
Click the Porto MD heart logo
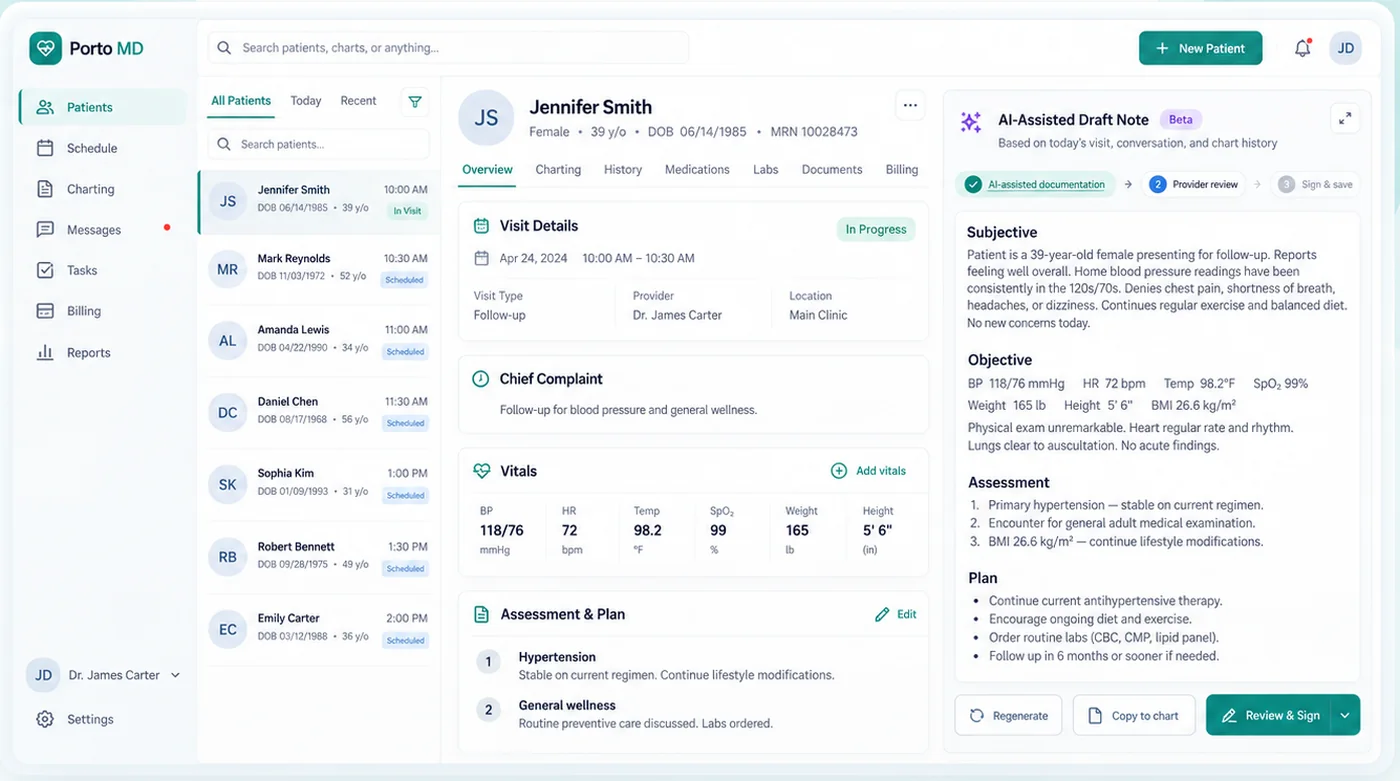[45, 48]
